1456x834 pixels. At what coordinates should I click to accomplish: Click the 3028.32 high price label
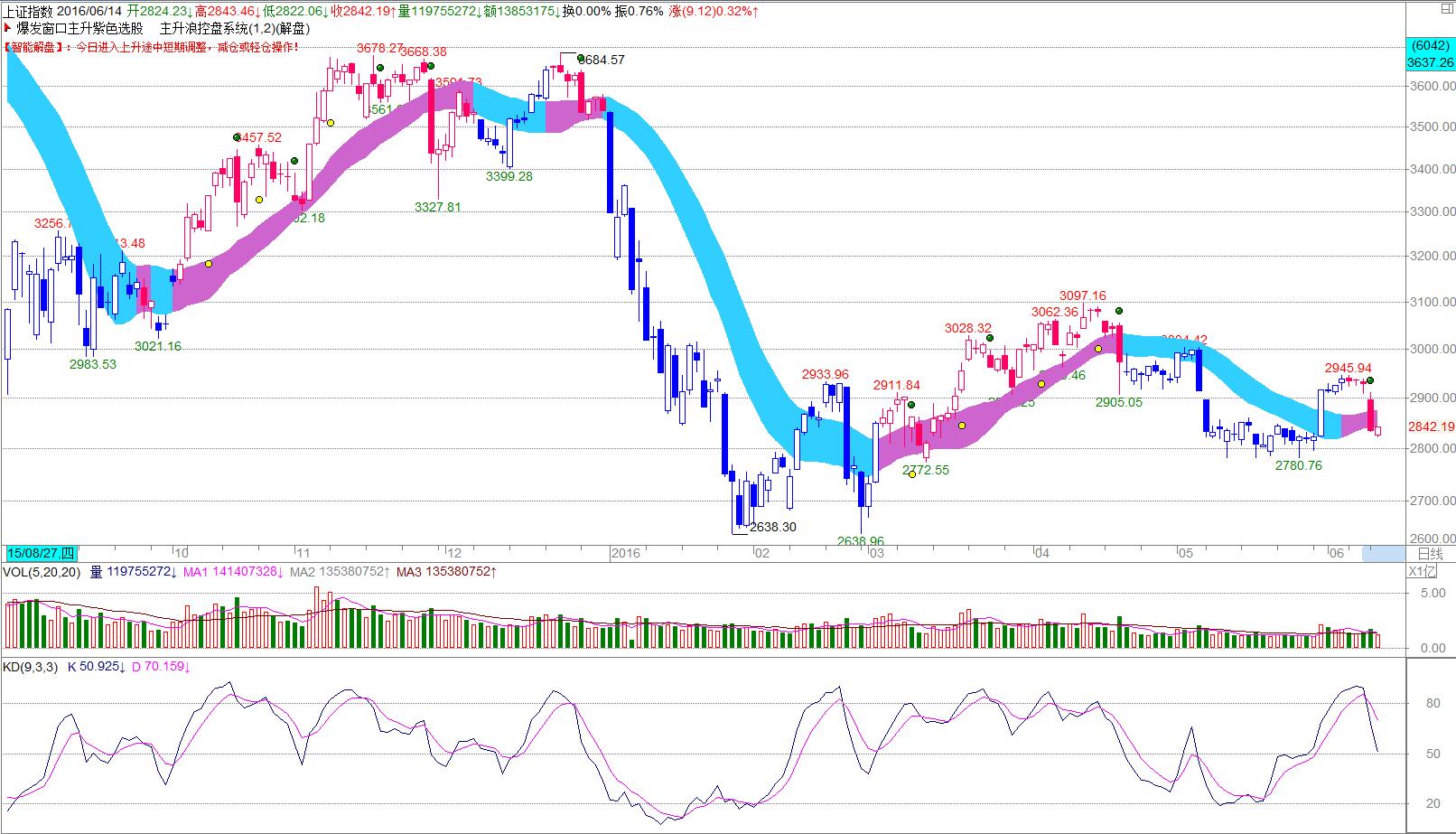coord(968,328)
